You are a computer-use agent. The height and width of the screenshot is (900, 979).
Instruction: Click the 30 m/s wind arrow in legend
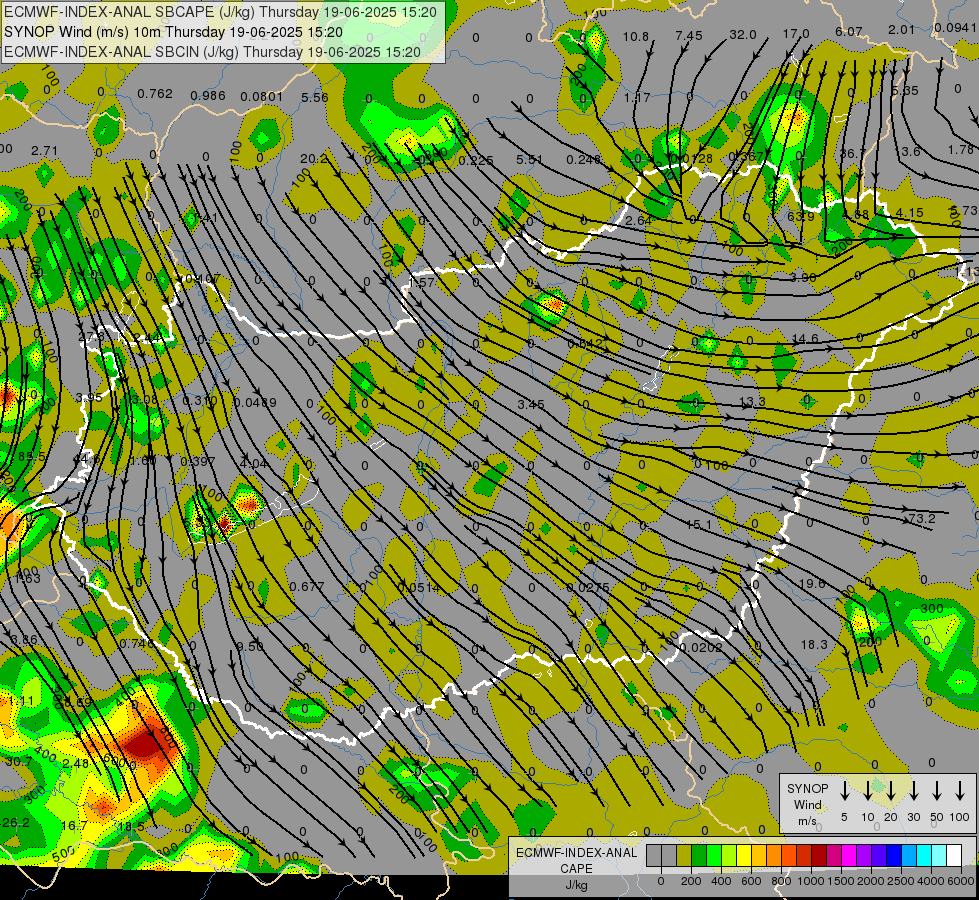point(913,791)
